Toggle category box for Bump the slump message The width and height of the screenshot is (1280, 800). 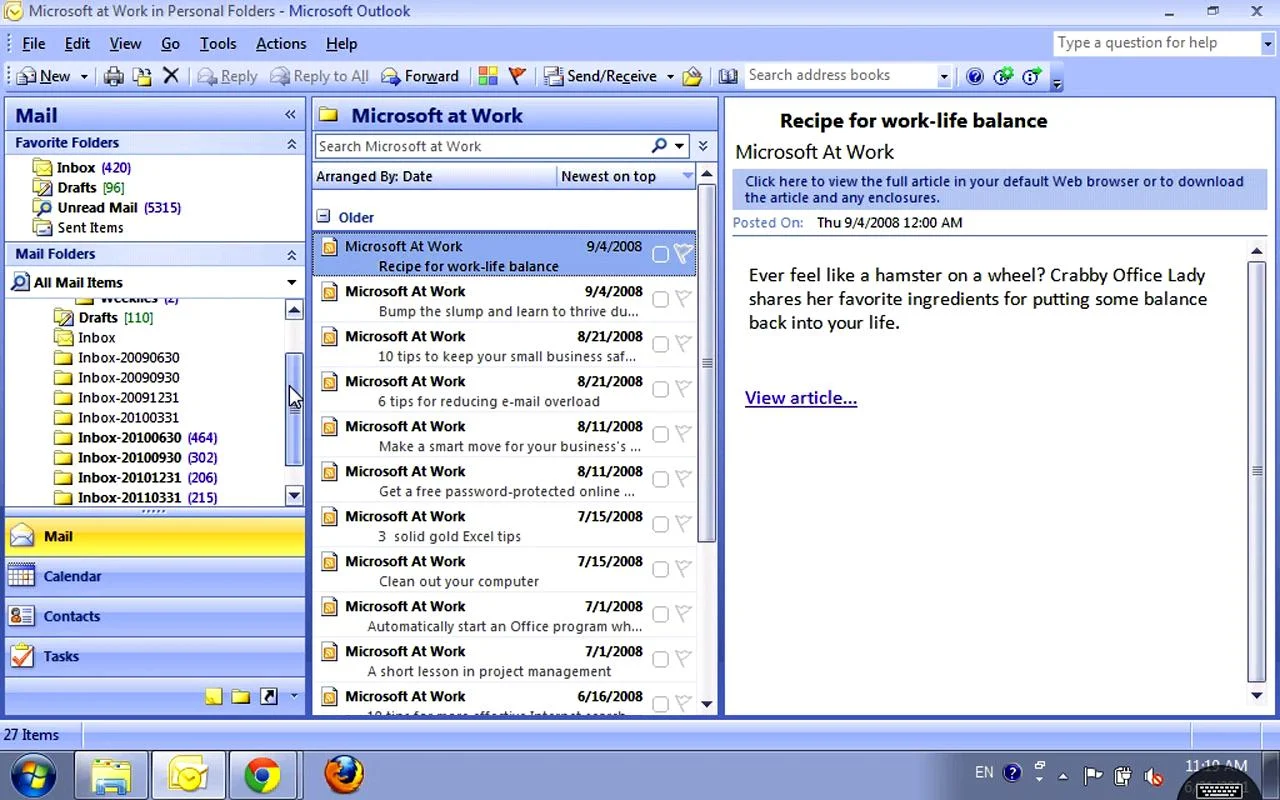tap(660, 299)
